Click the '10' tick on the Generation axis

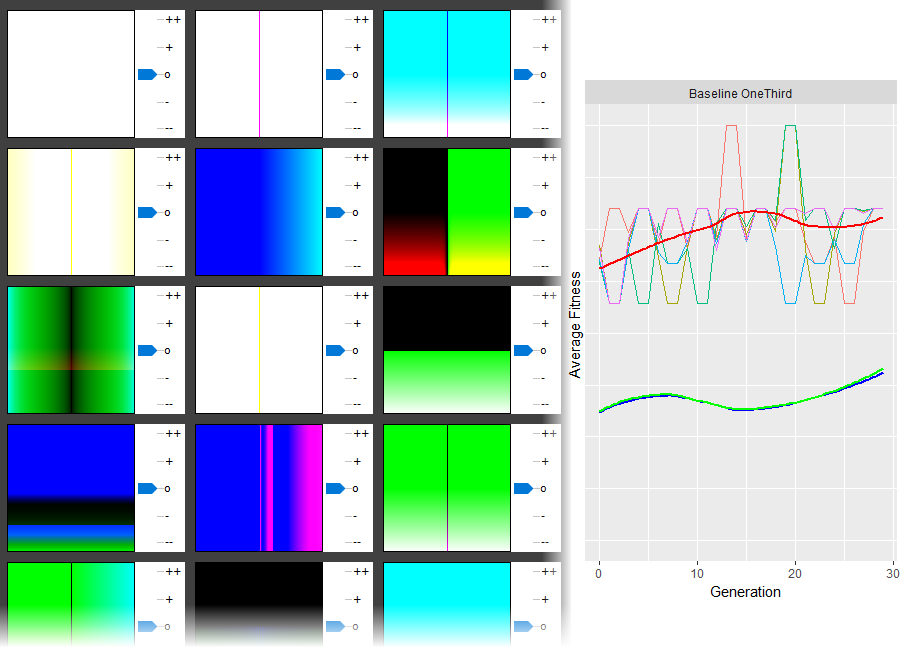697,574
